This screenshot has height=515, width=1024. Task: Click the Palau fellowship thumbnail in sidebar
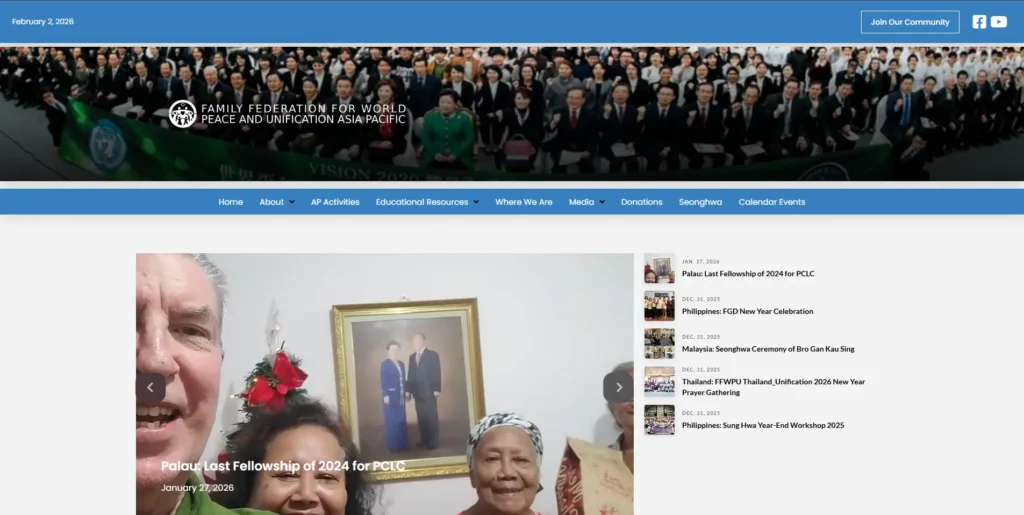coord(659,269)
